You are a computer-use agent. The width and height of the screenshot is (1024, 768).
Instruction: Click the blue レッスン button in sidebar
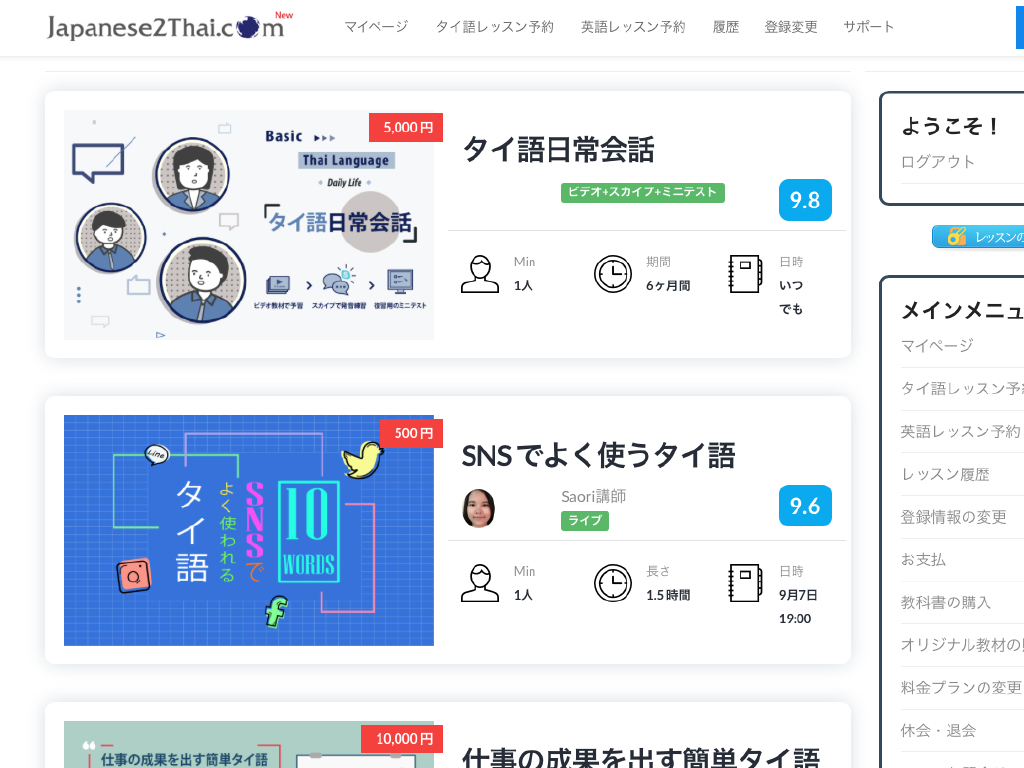978,236
